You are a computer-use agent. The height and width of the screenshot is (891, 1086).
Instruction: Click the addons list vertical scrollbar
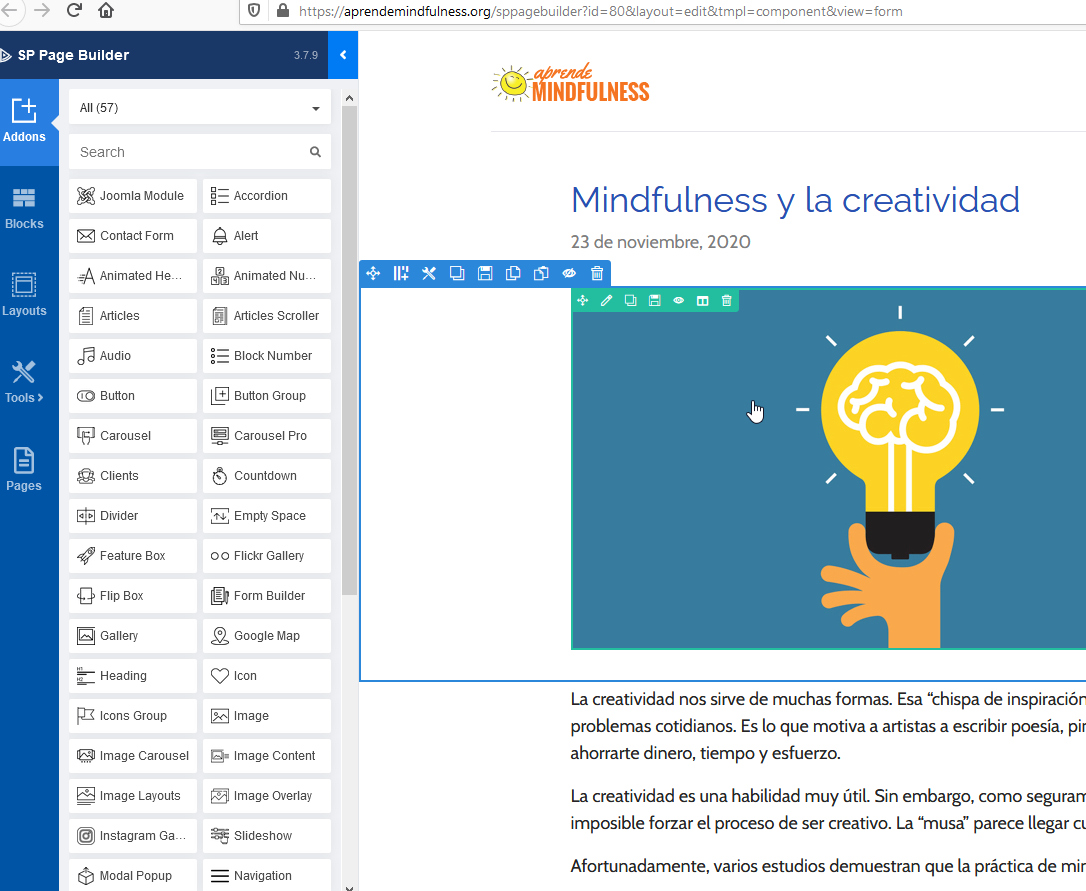[349, 350]
